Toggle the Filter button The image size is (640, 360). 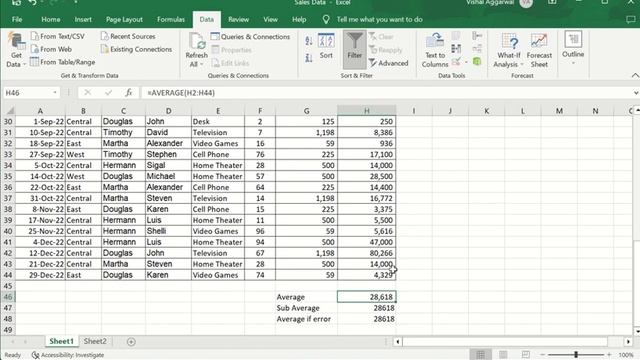point(355,49)
